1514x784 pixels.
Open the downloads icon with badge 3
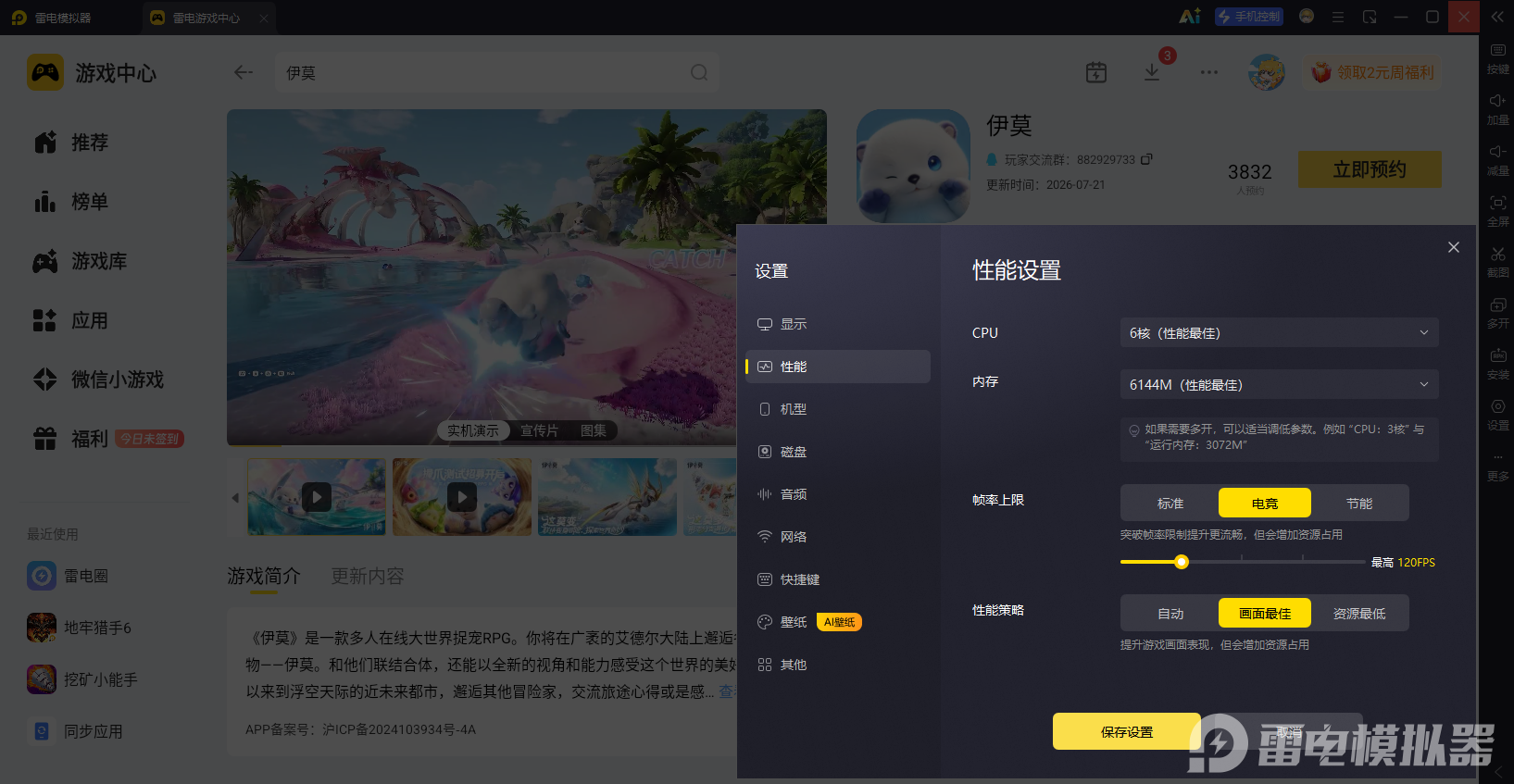click(1152, 72)
